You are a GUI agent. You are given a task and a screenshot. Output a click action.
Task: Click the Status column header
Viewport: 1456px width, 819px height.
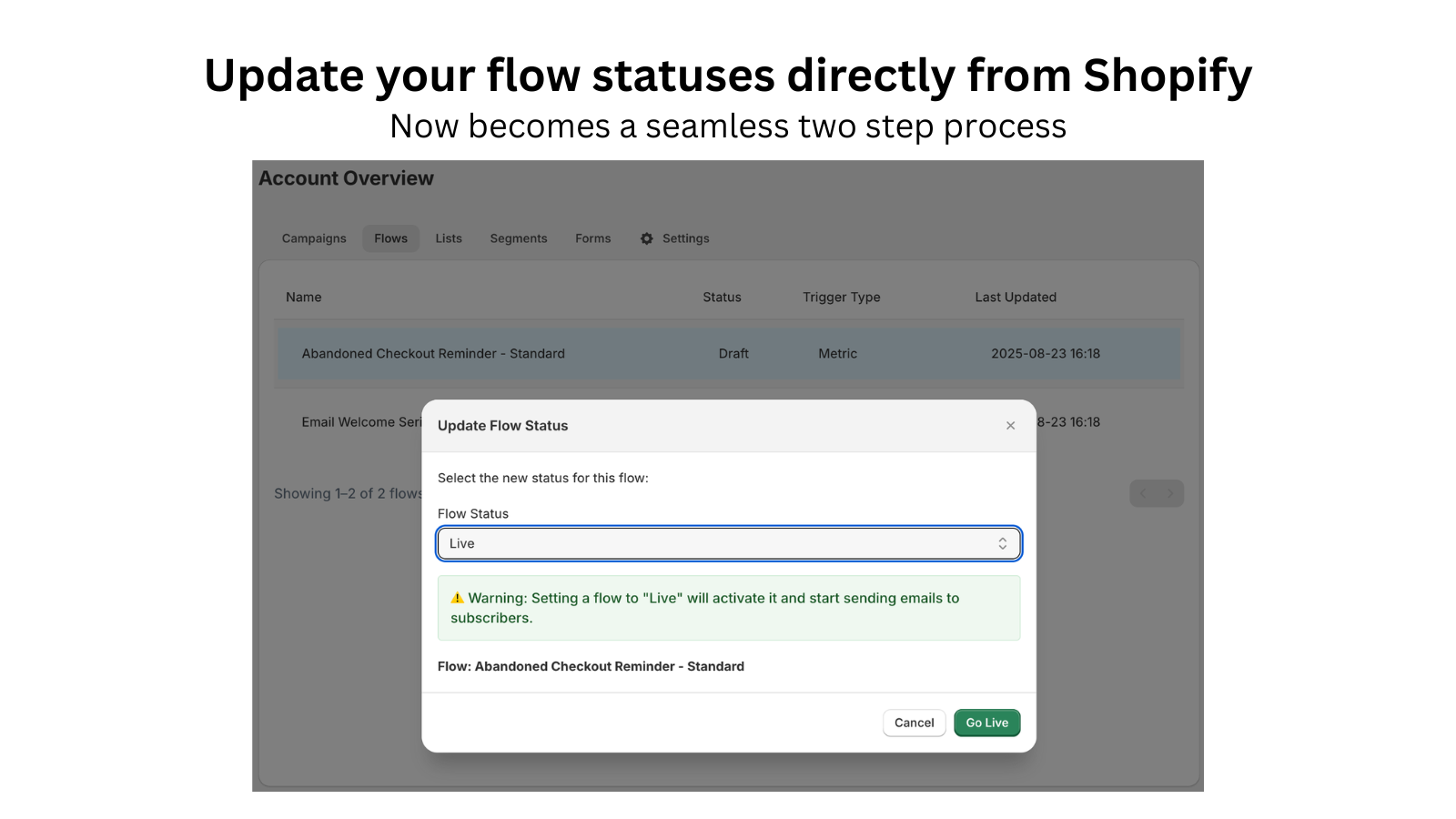722,298
